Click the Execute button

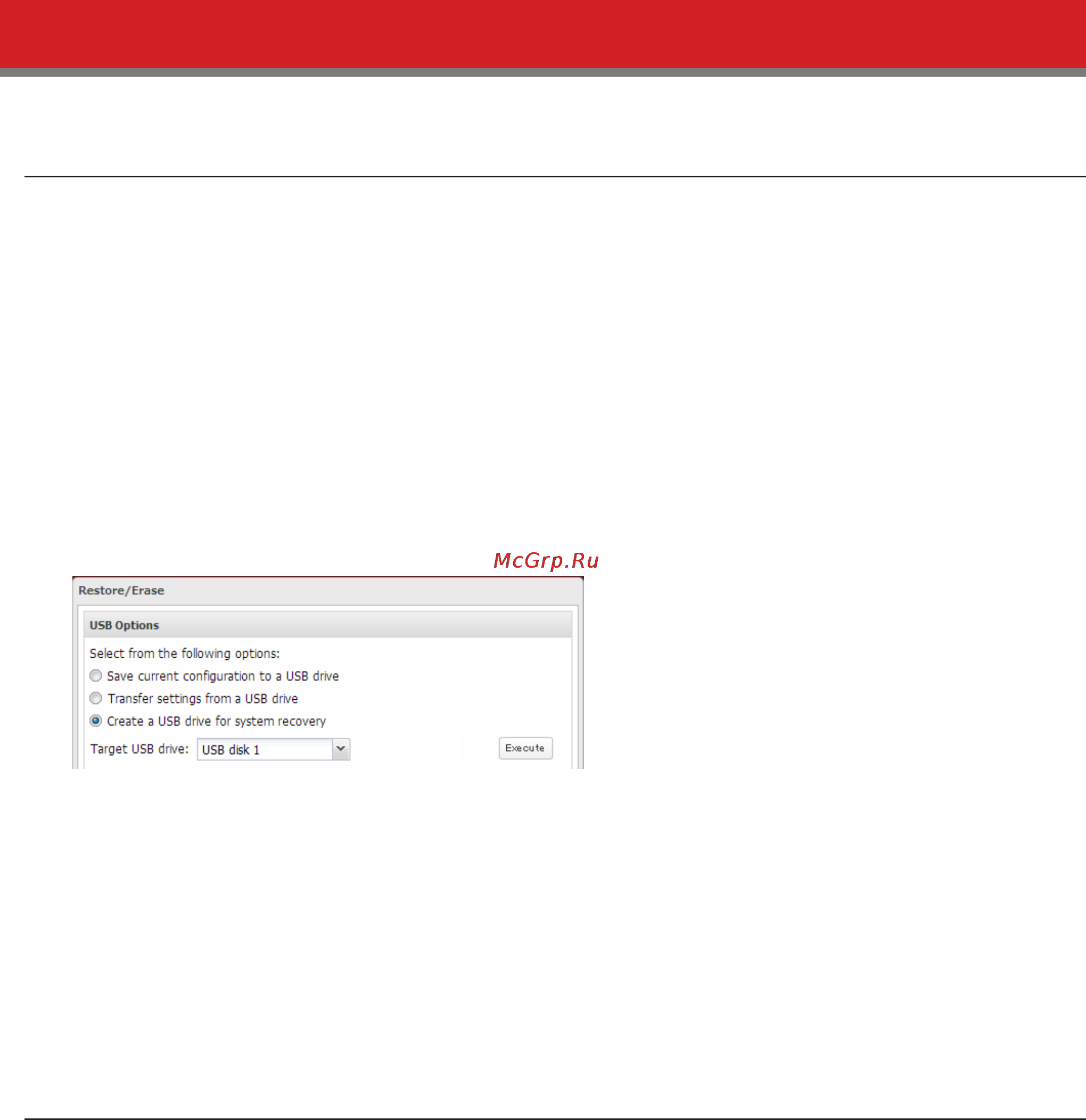525,748
